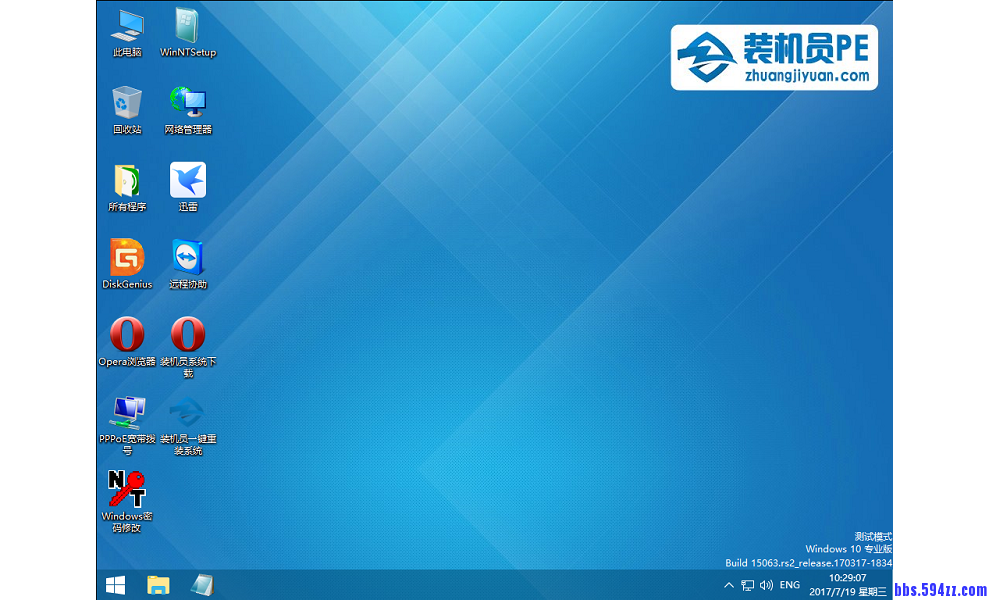Image resolution: width=990 pixels, height=600 pixels.
Task: Click the notepad-style app pinned on taskbar
Action: 201,585
